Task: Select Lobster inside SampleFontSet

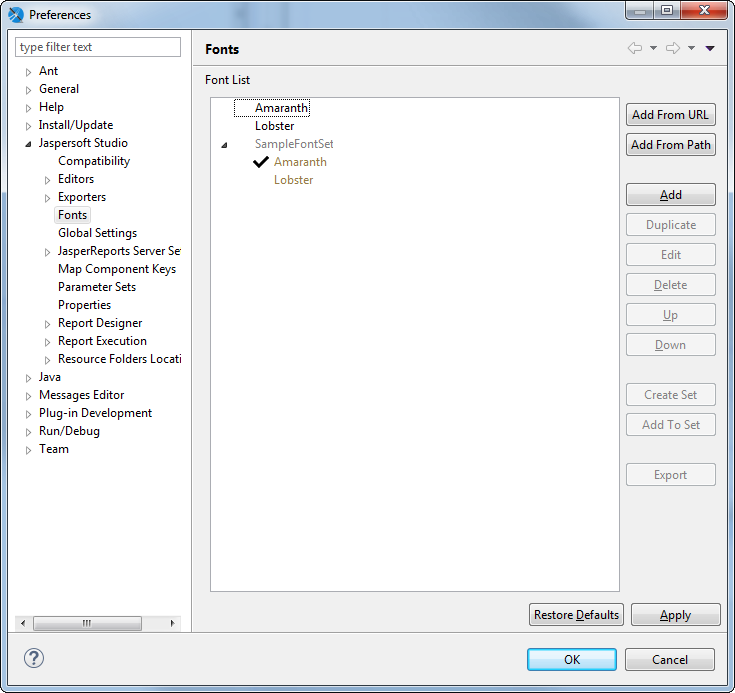Action: [293, 180]
